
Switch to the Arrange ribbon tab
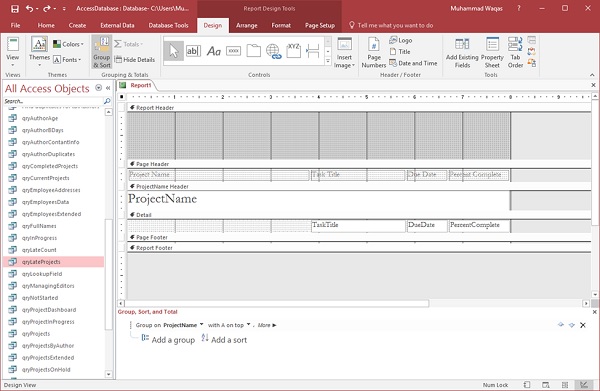pos(246,26)
